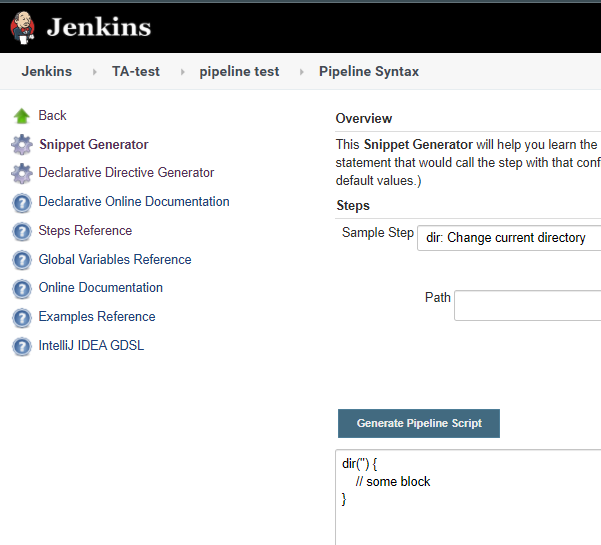
Task: Go to pipeline test breadcrumb
Action: [239, 72]
